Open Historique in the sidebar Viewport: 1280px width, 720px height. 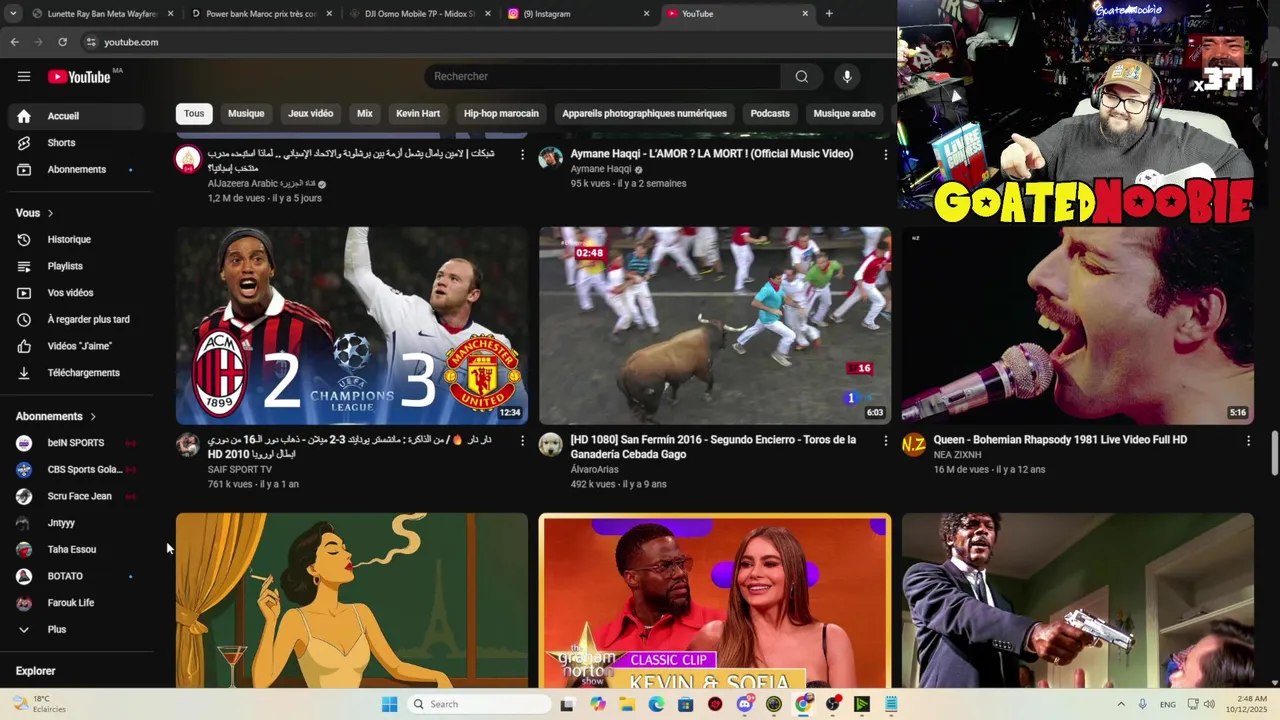coord(76,239)
